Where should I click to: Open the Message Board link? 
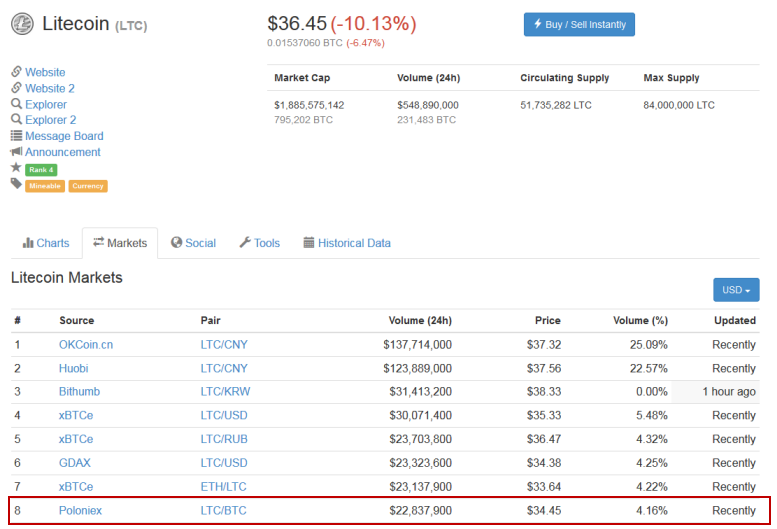[64, 136]
